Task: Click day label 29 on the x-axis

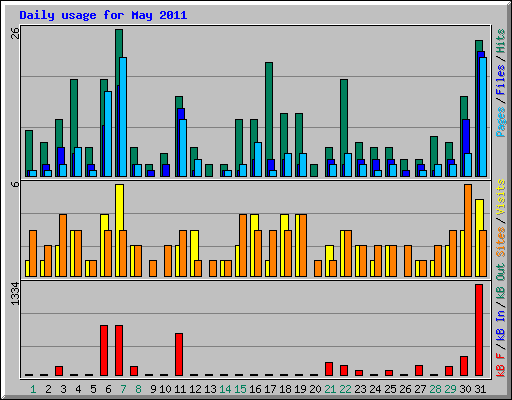Action: click(x=450, y=389)
